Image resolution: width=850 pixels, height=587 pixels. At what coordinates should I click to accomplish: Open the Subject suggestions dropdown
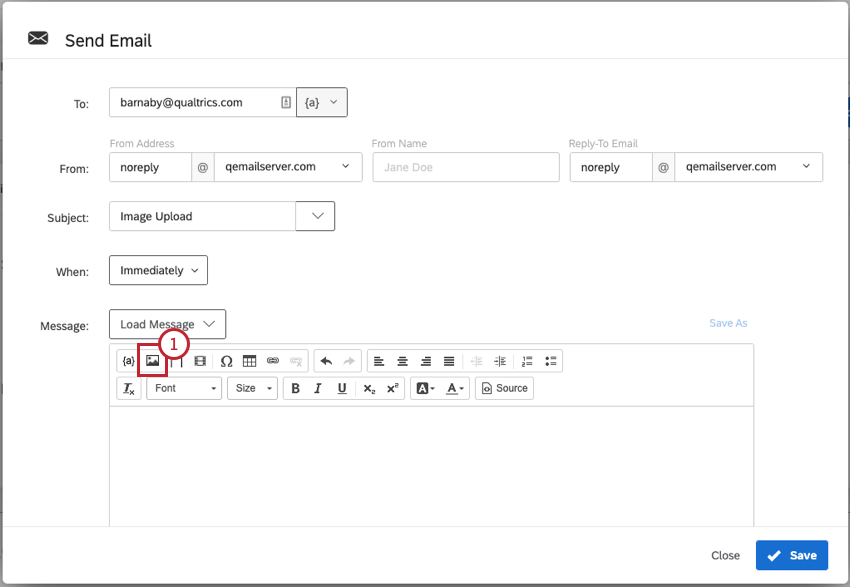pyautogui.click(x=317, y=215)
